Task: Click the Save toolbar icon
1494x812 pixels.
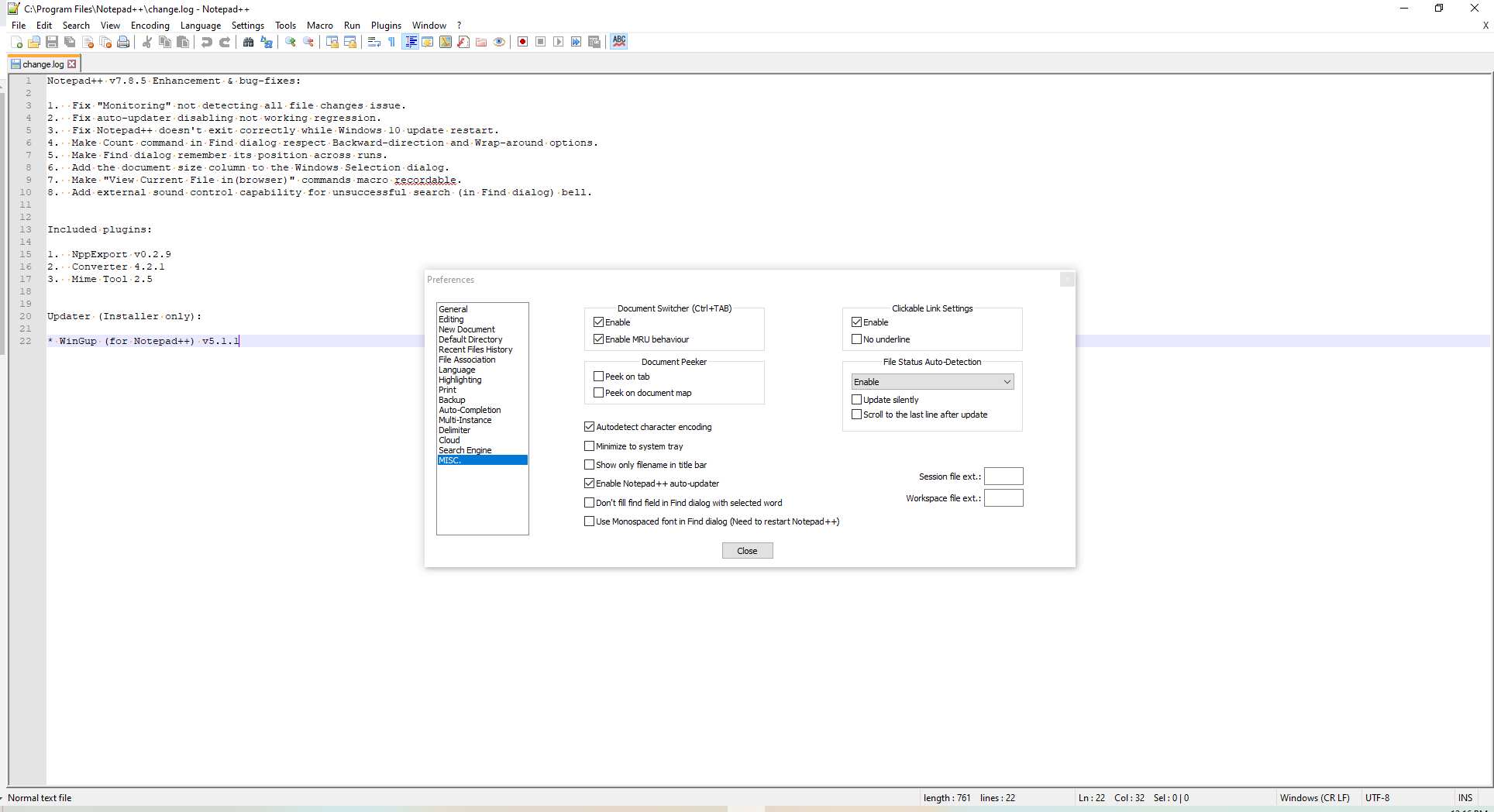Action: pyautogui.click(x=52, y=42)
